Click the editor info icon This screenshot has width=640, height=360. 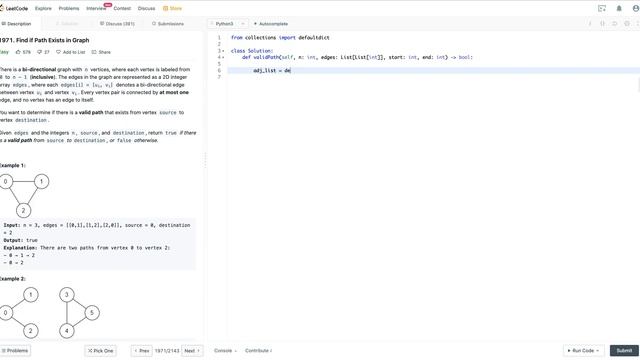point(590,24)
